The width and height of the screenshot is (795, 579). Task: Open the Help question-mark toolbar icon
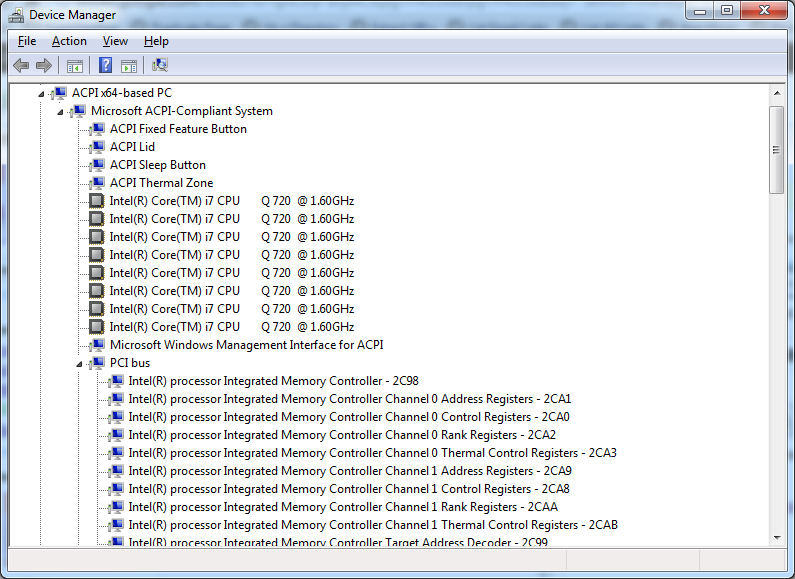pos(105,65)
